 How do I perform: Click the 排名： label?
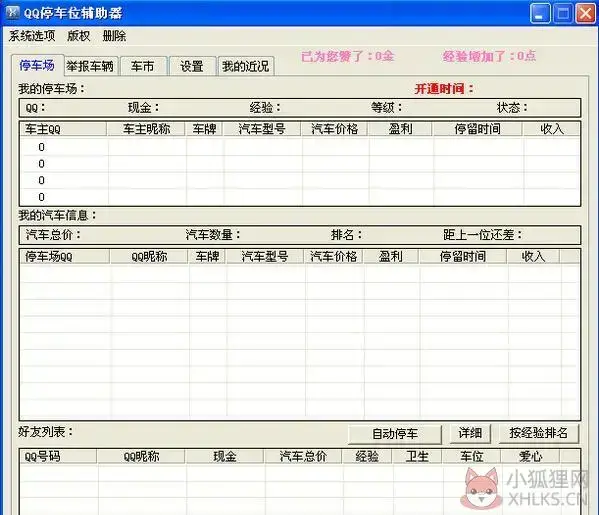(346, 235)
